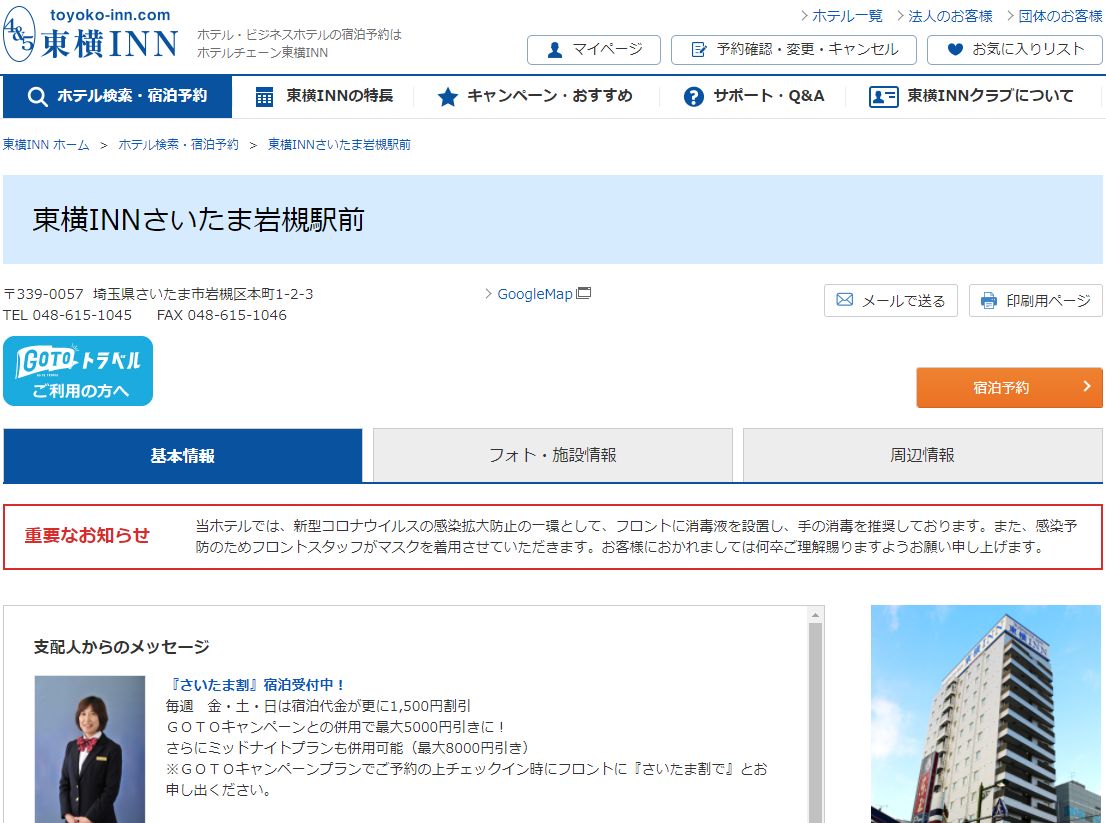Select ホテル検索・宿泊予約 menu
This screenshot has height=823, width=1106.
118,97
